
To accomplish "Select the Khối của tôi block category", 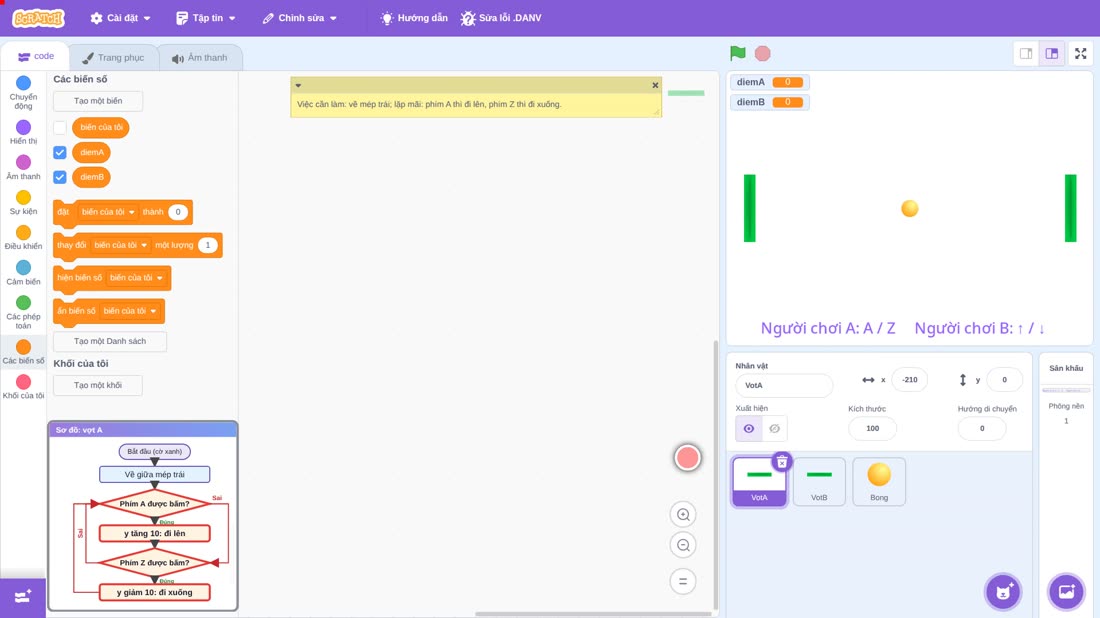I will point(23,387).
